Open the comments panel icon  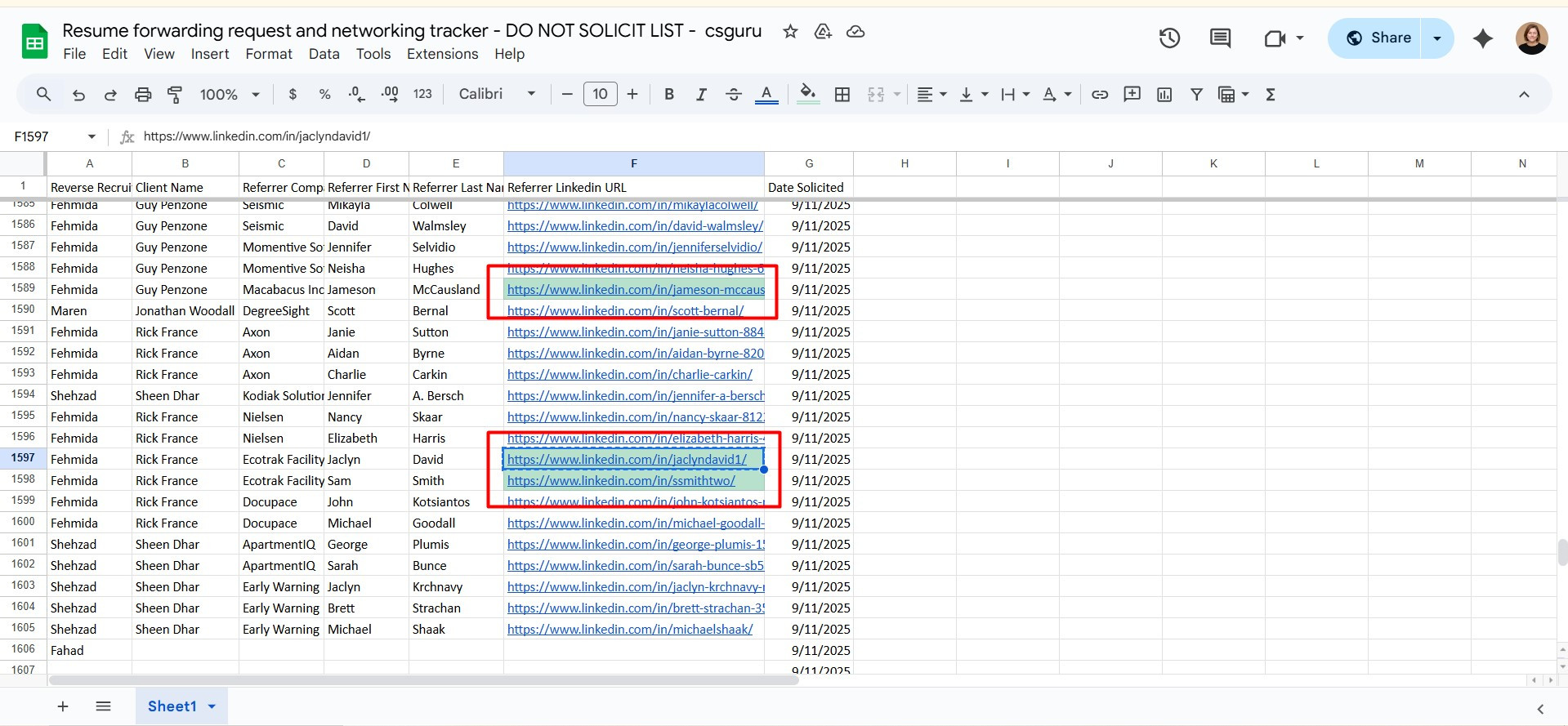pyautogui.click(x=1220, y=38)
